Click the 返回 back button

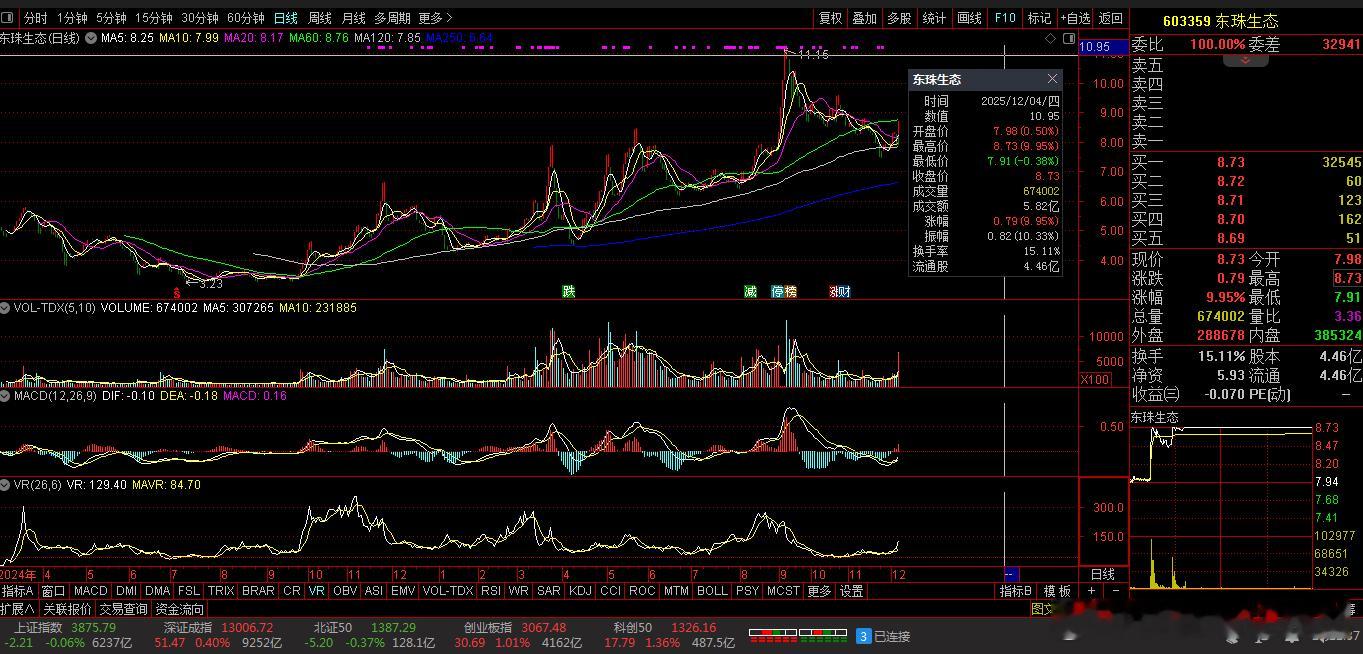(1110, 18)
